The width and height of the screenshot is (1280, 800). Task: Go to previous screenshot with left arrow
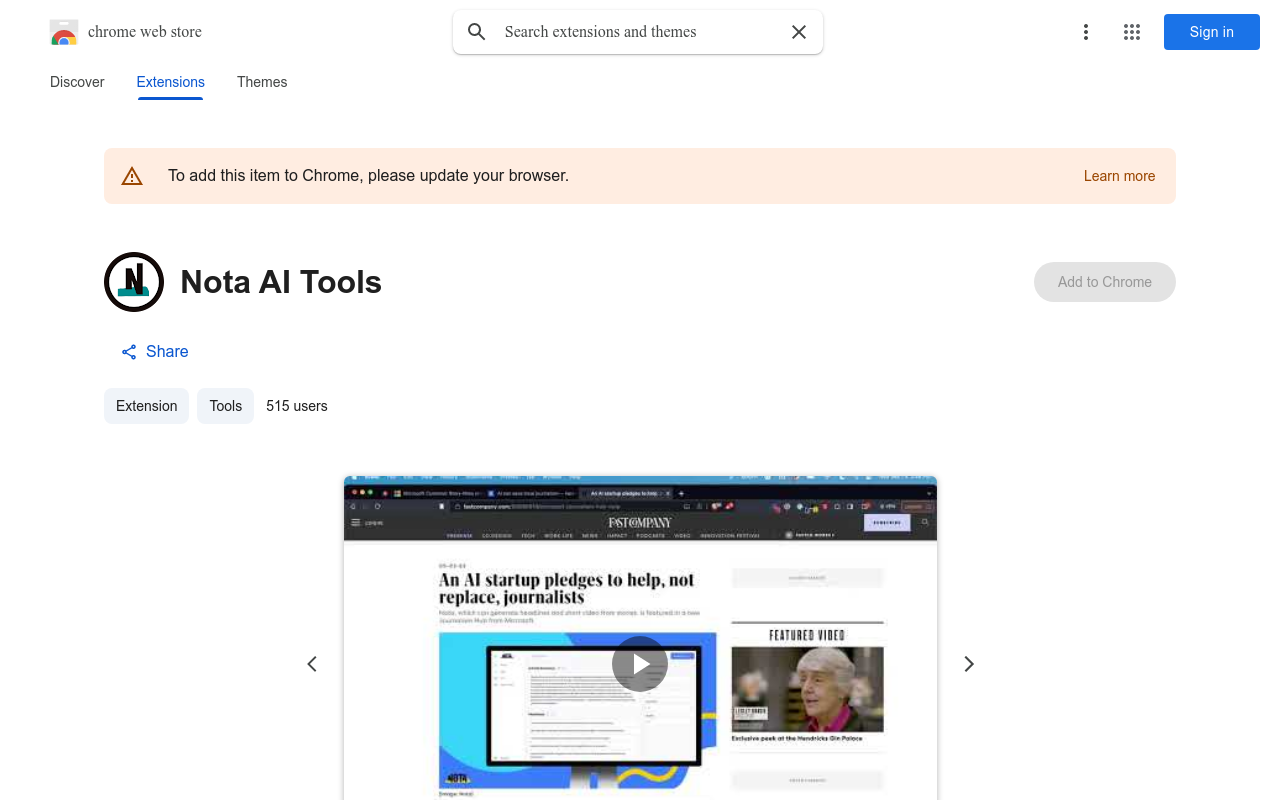point(312,664)
